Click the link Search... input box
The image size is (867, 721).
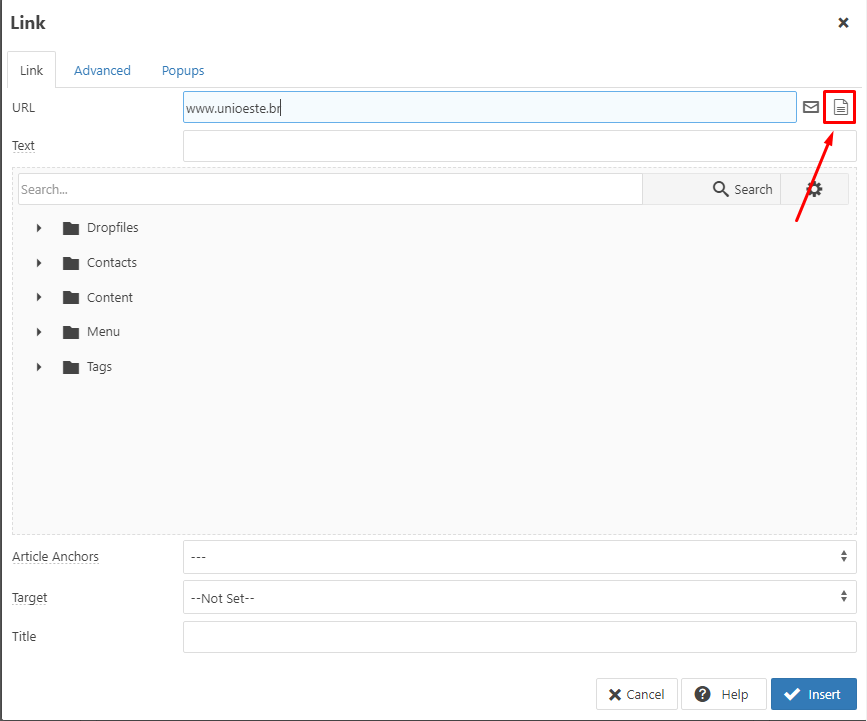pos(331,189)
